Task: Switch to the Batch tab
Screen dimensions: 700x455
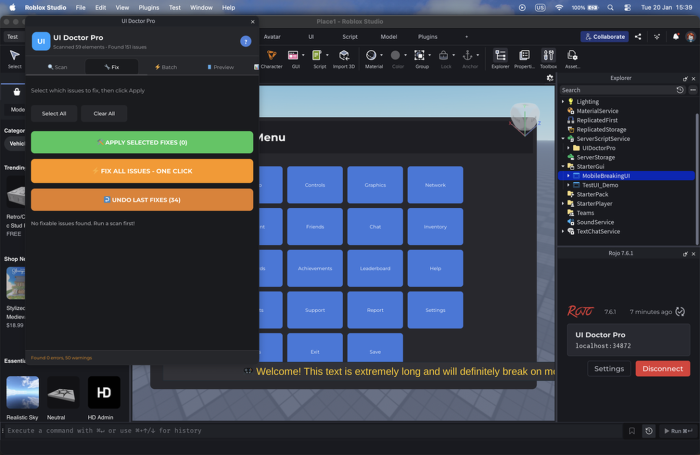Action: [x=166, y=67]
